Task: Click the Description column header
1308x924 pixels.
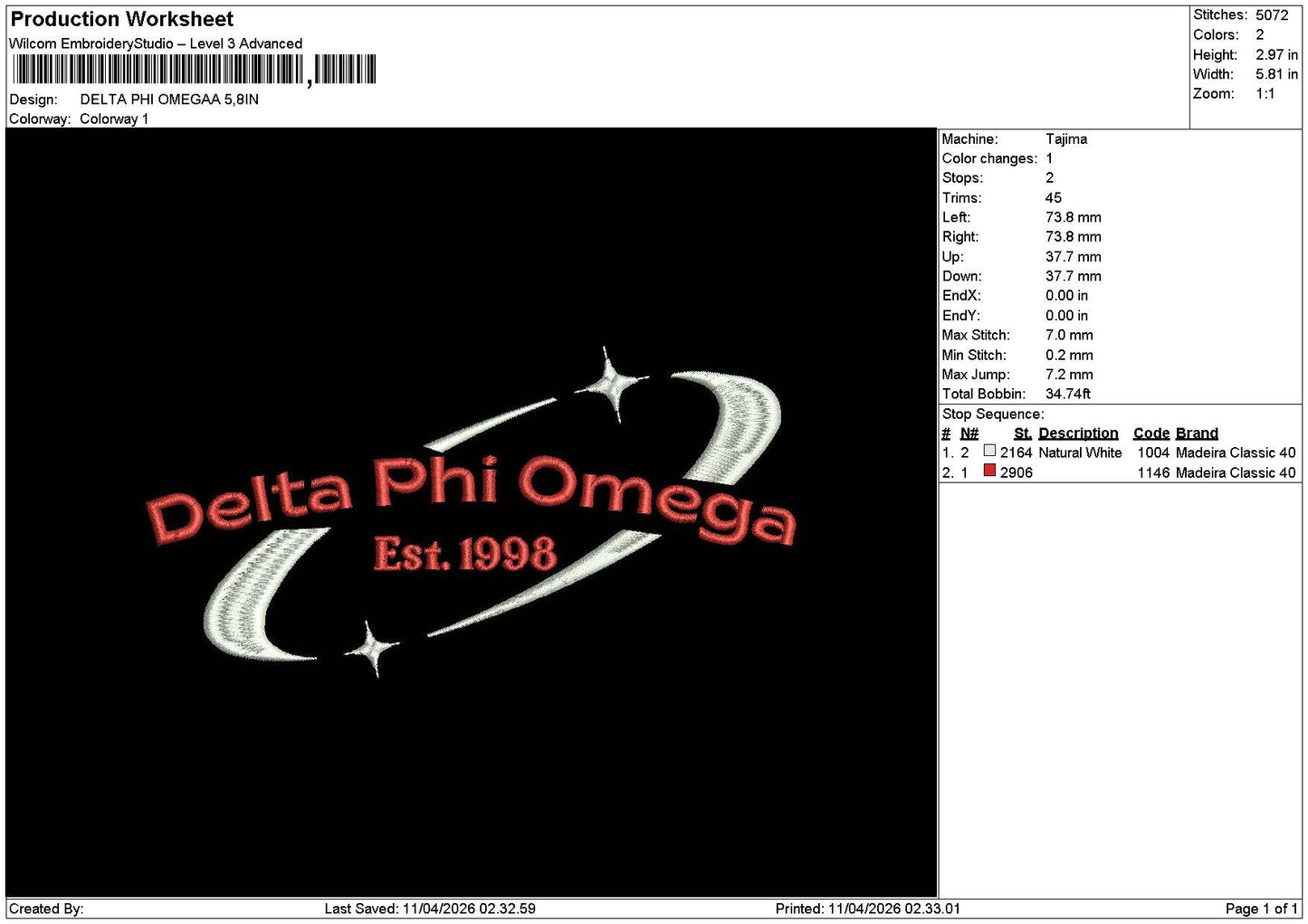Action: pyautogui.click(x=1078, y=433)
